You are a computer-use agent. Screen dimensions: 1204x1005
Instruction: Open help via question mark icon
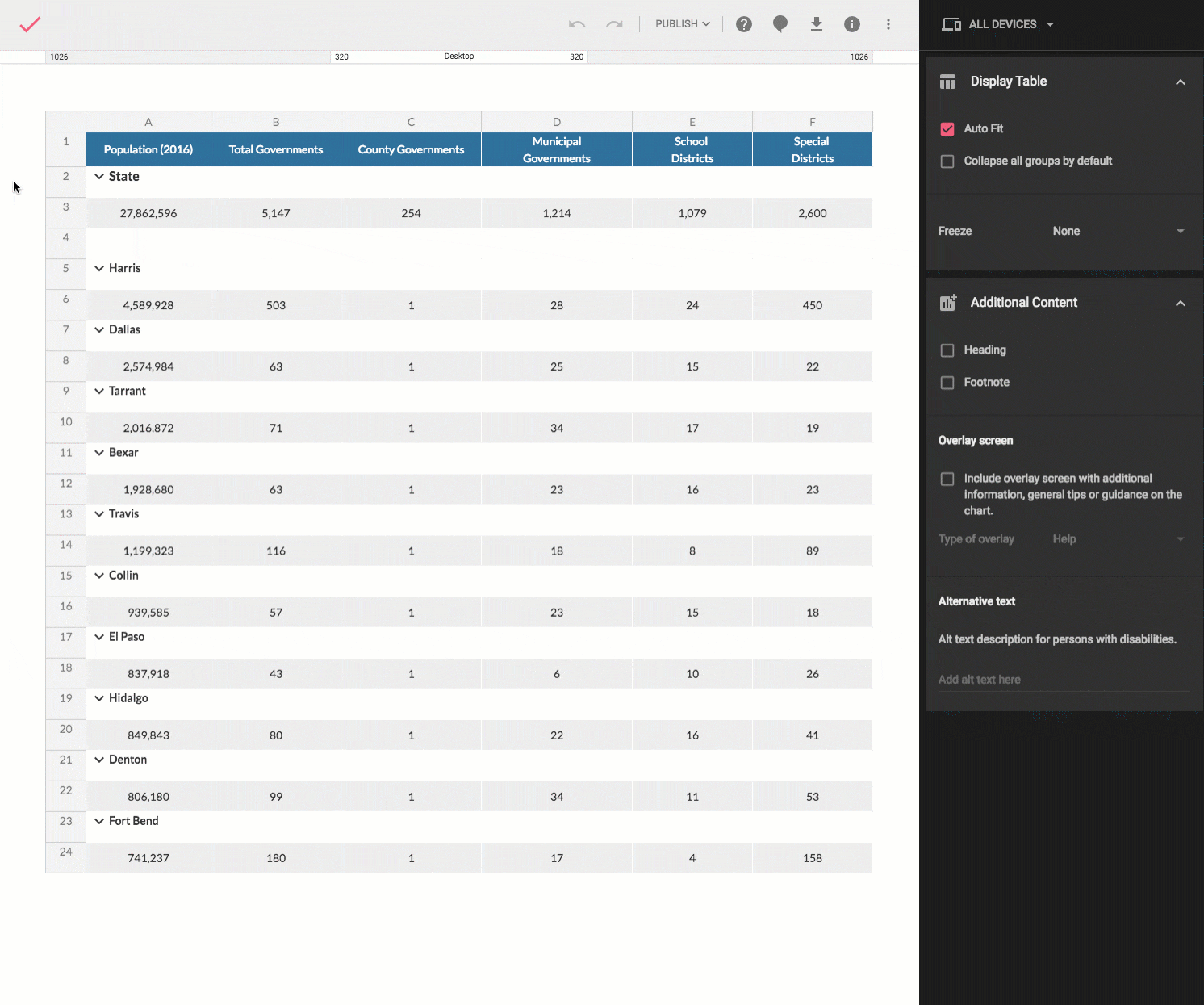tap(744, 24)
